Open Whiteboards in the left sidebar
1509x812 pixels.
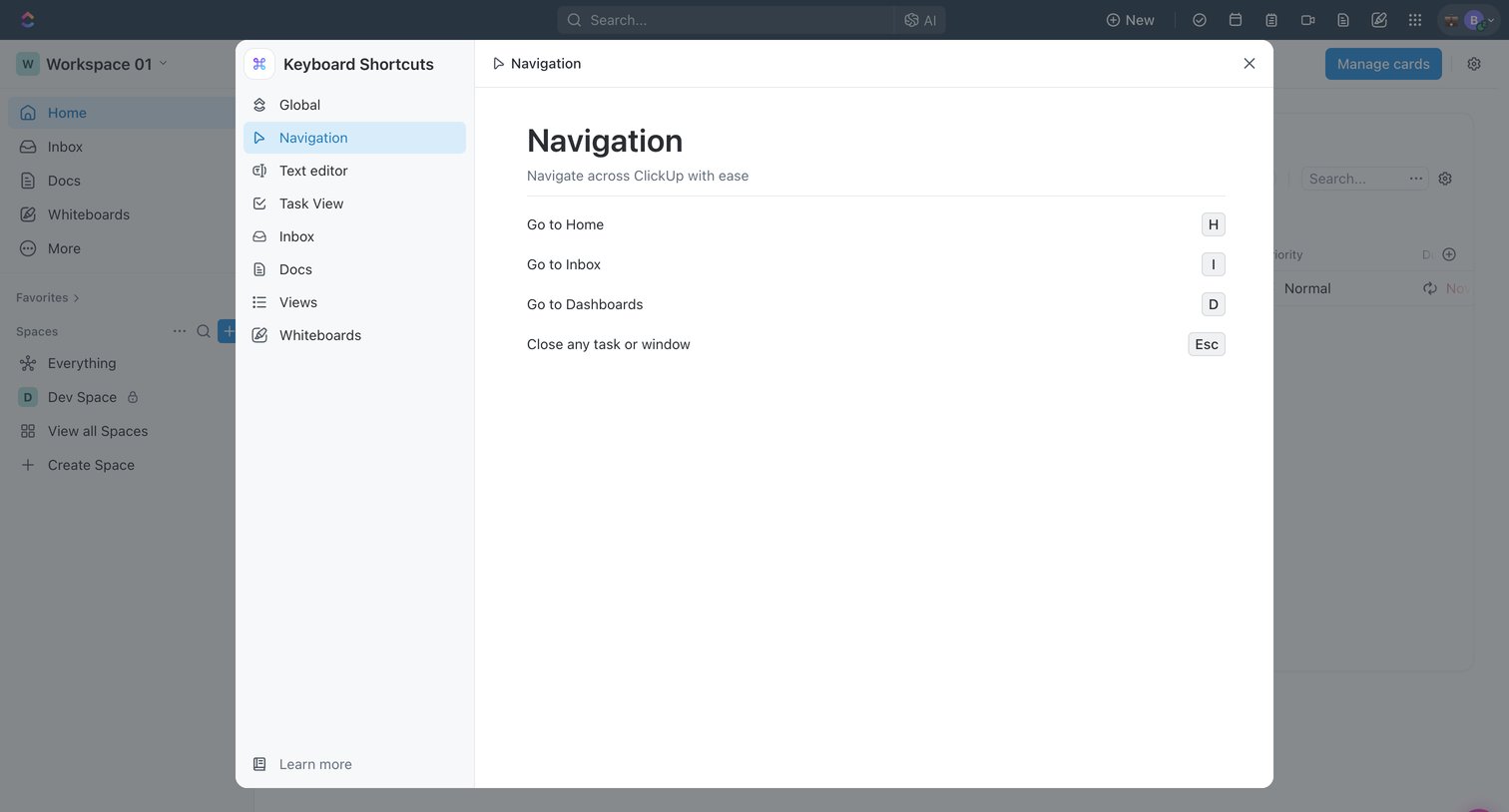(x=122, y=214)
